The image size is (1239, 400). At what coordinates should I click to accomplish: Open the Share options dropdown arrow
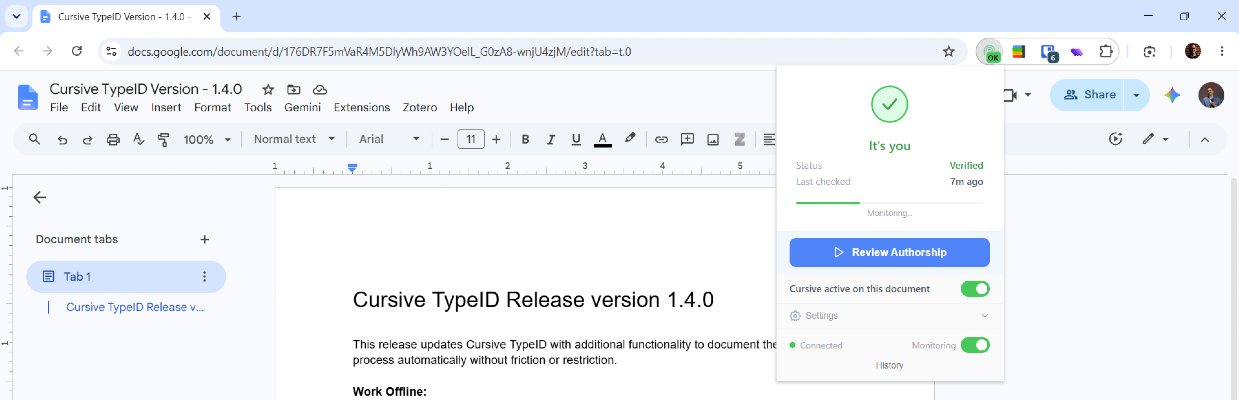pyautogui.click(x=1137, y=95)
